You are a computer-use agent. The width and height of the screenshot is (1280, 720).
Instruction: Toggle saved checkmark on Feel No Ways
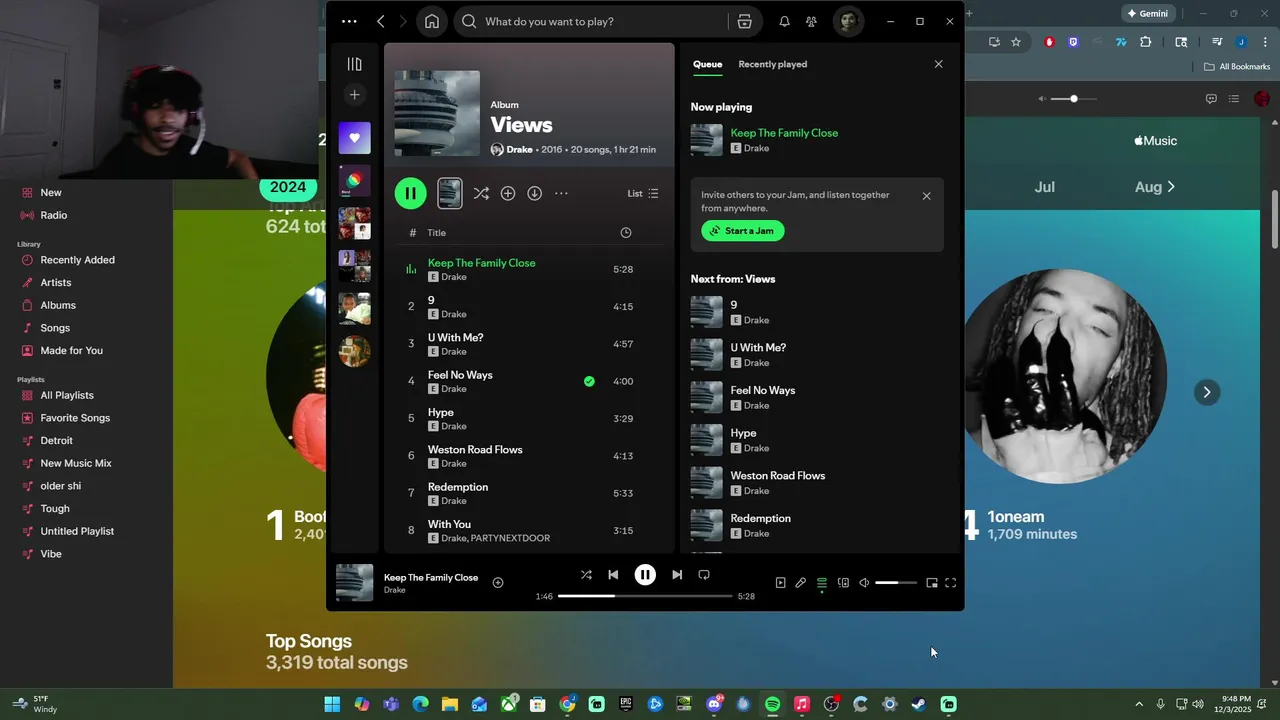click(589, 381)
